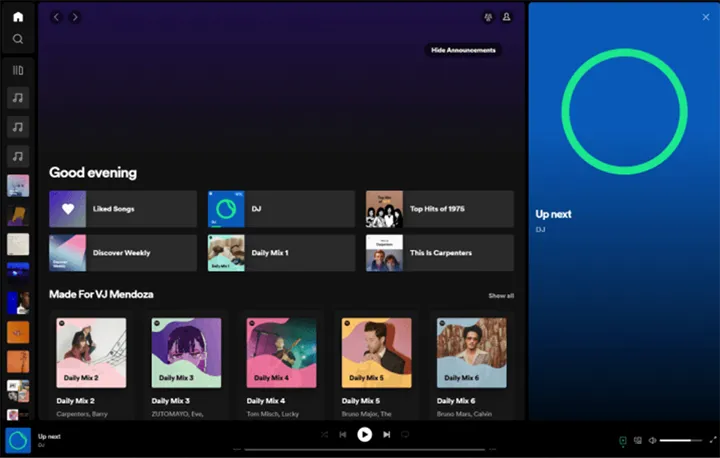Click the Daily Mix 6 title text
Image resolution: width=720 pixels, height=458 pixels.
coord(456,401)
